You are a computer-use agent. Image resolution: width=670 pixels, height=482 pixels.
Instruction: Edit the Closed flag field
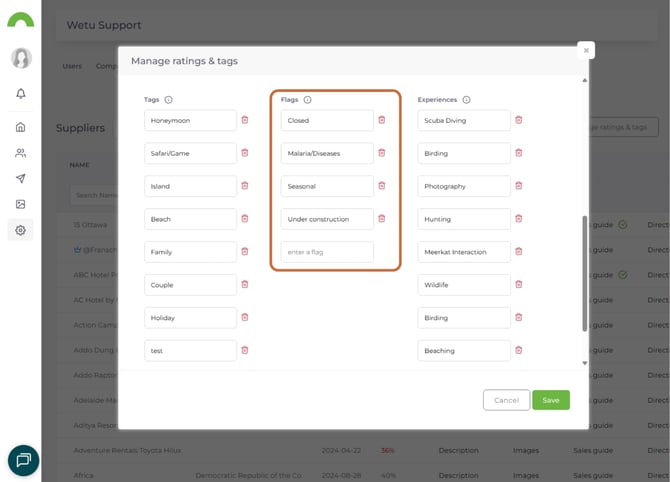(x=327, y=120)
